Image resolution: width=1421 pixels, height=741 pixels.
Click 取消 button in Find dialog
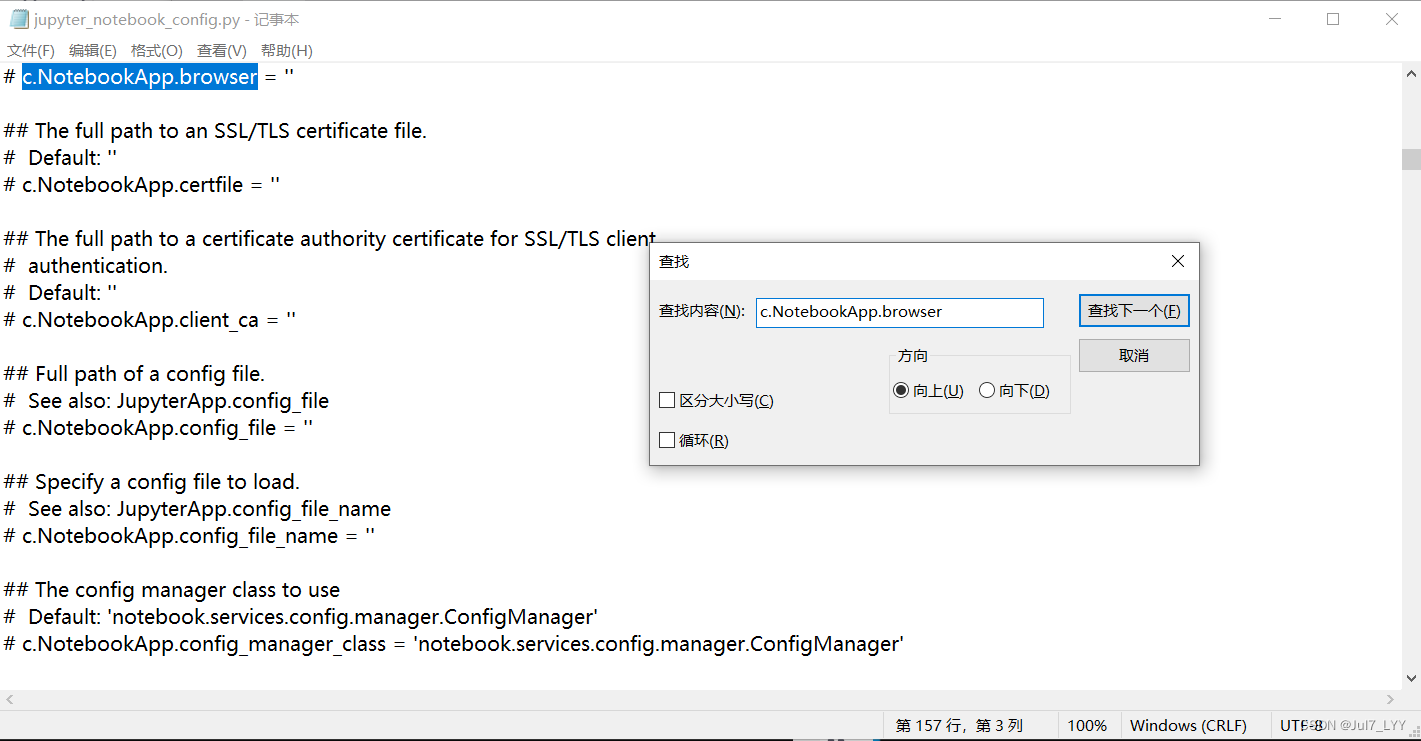pos(1134,355)
